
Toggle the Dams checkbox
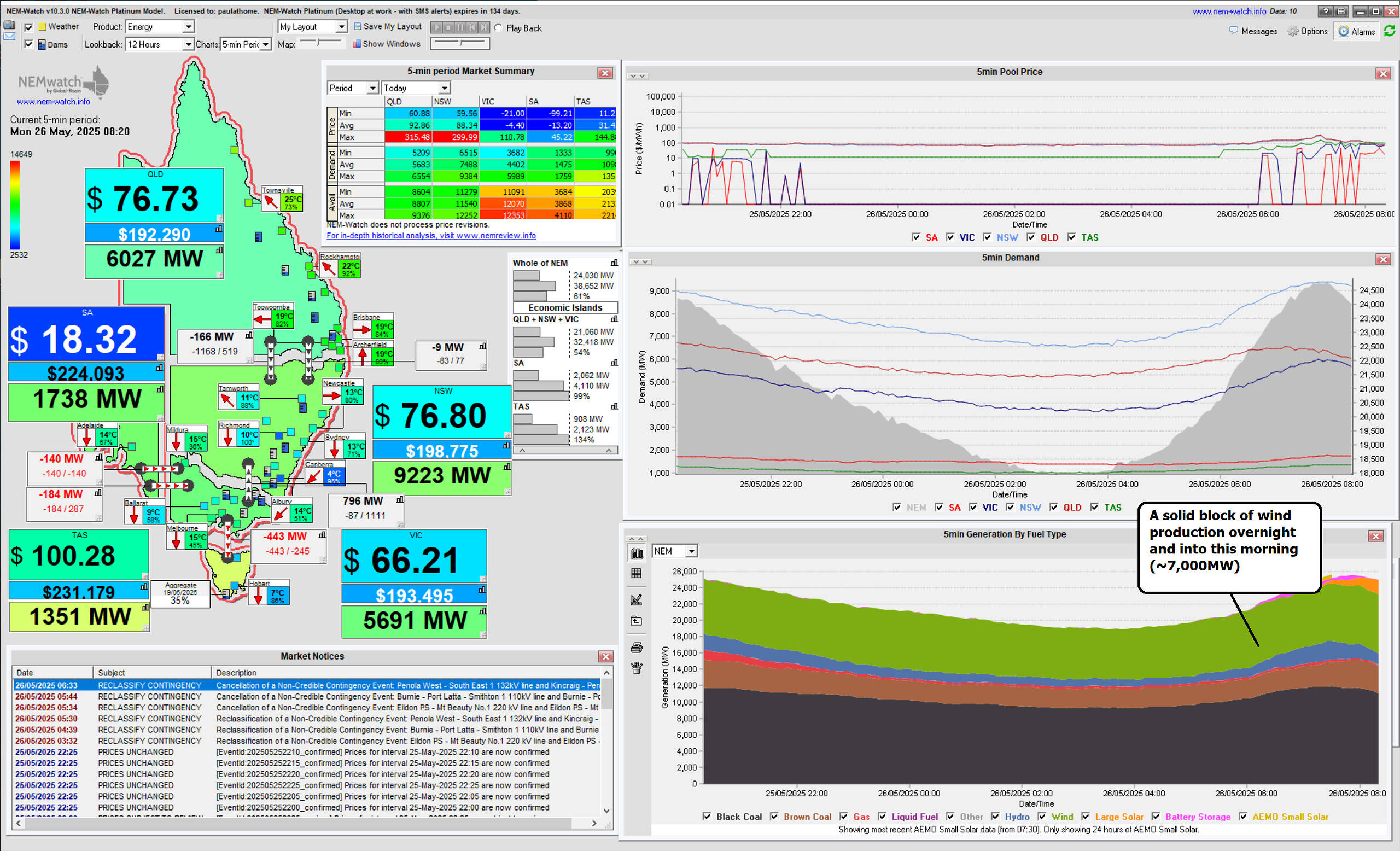[28, 44]
